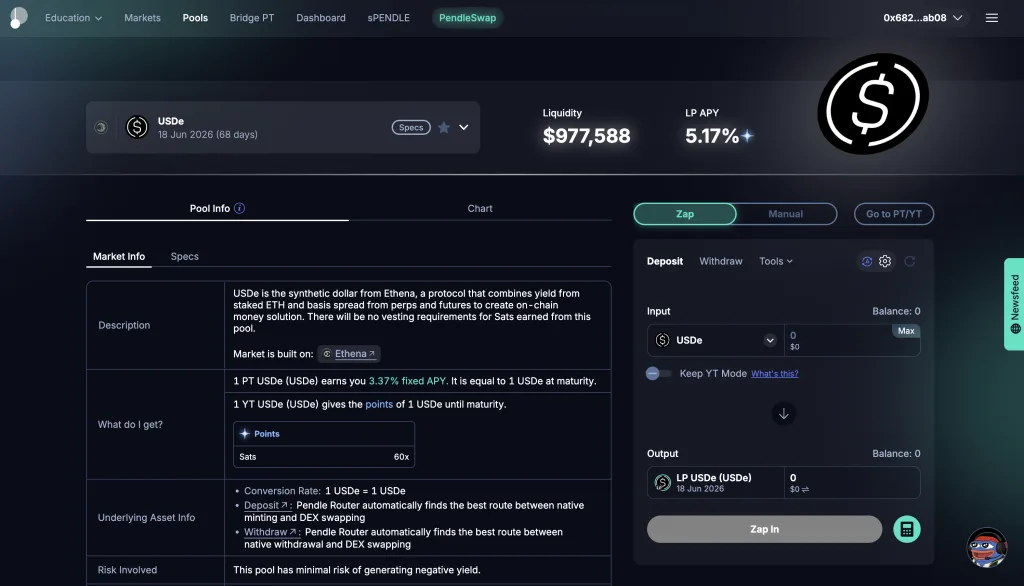Viewport: 1024px width, 586px height.
Task: Expand the Education dropdown menu
Action: [73, 18]
